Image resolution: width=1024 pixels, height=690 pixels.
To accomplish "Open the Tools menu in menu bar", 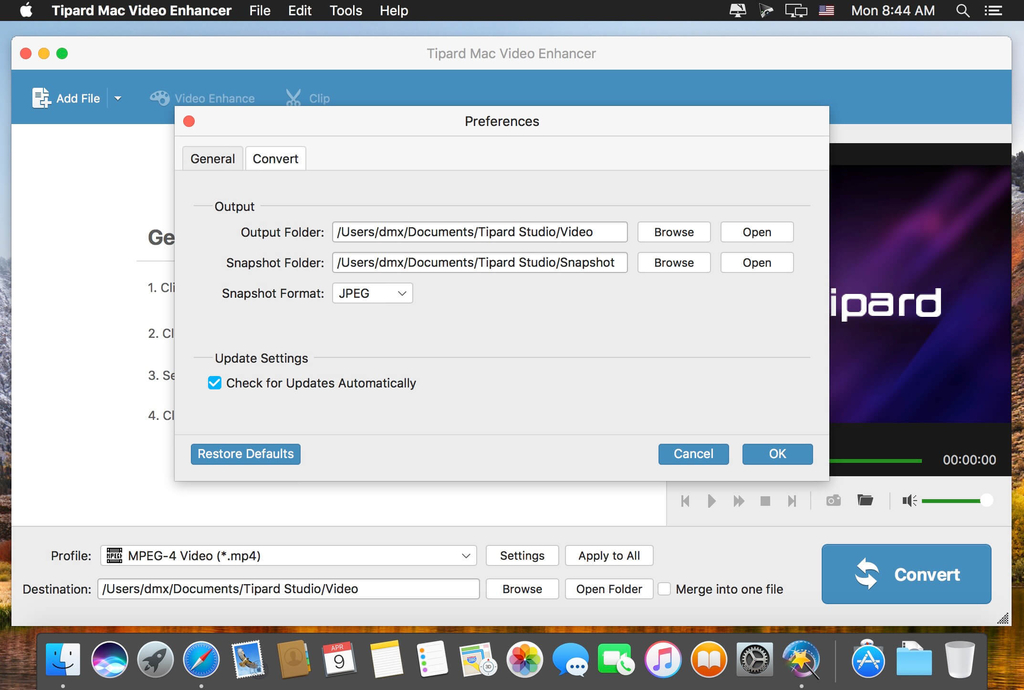I will click(x=345, y=11).
